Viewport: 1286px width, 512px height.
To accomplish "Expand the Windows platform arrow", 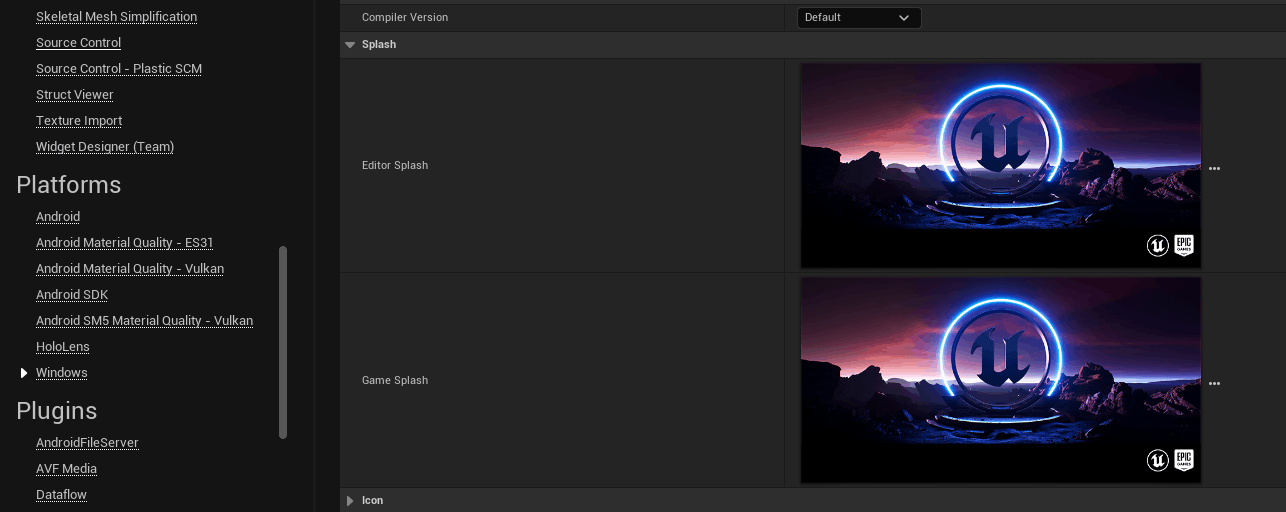I will pyautogui.click(x=24, y=373).
